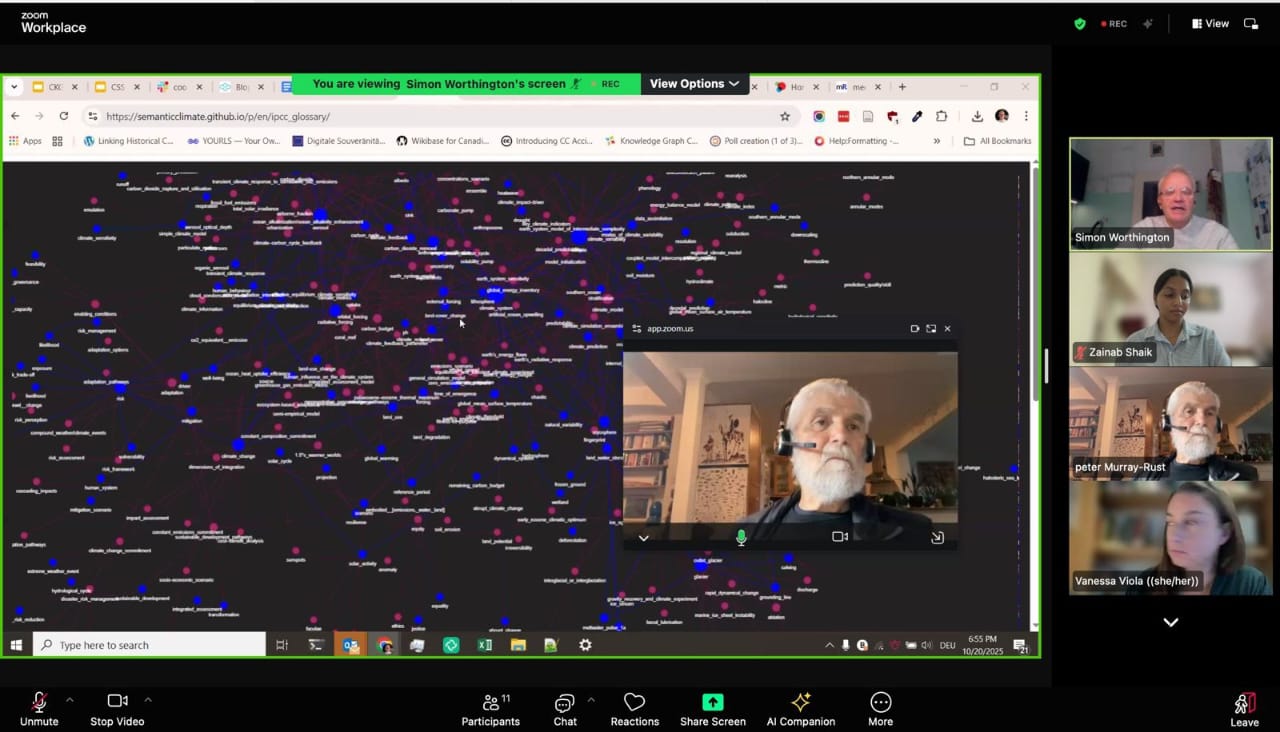Open the Reactions picker

pos(634,709)
